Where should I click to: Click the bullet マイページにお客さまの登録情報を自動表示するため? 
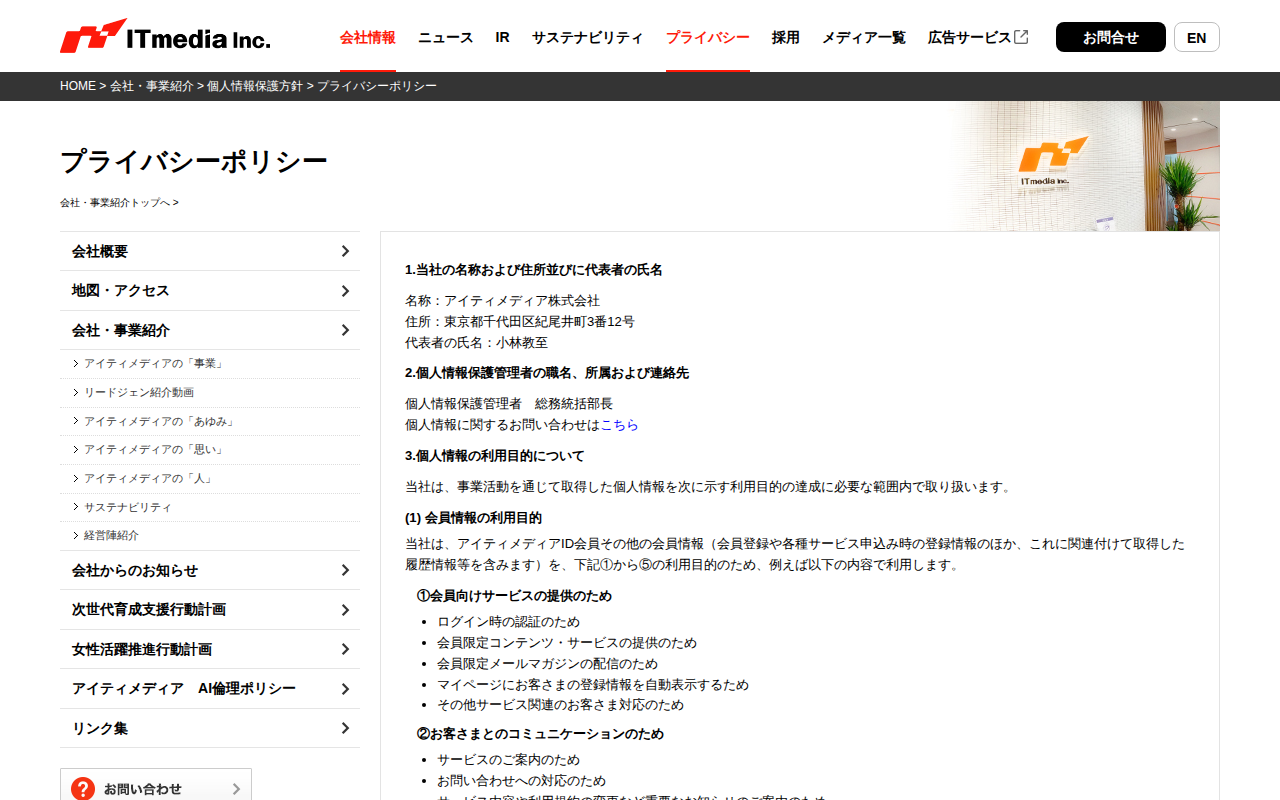coord(593,685)
